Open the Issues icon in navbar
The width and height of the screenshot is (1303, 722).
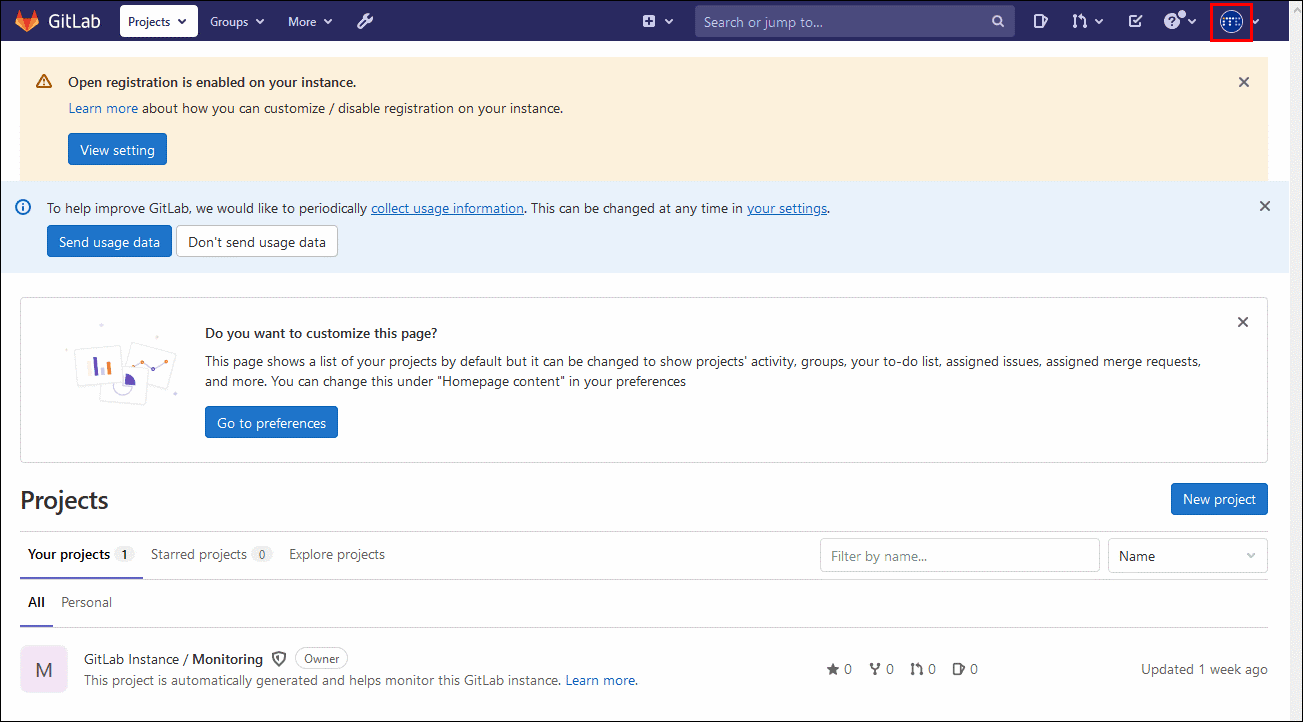(1040, 21)
